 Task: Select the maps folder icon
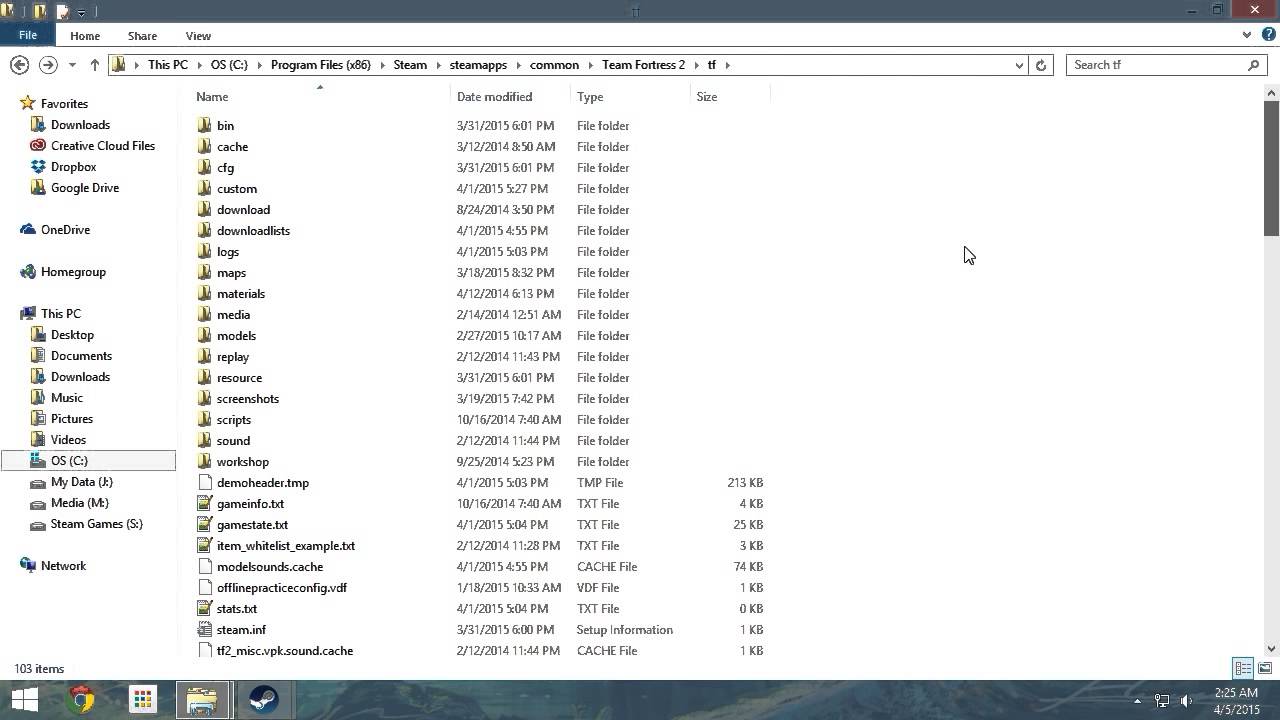[205, 272]
